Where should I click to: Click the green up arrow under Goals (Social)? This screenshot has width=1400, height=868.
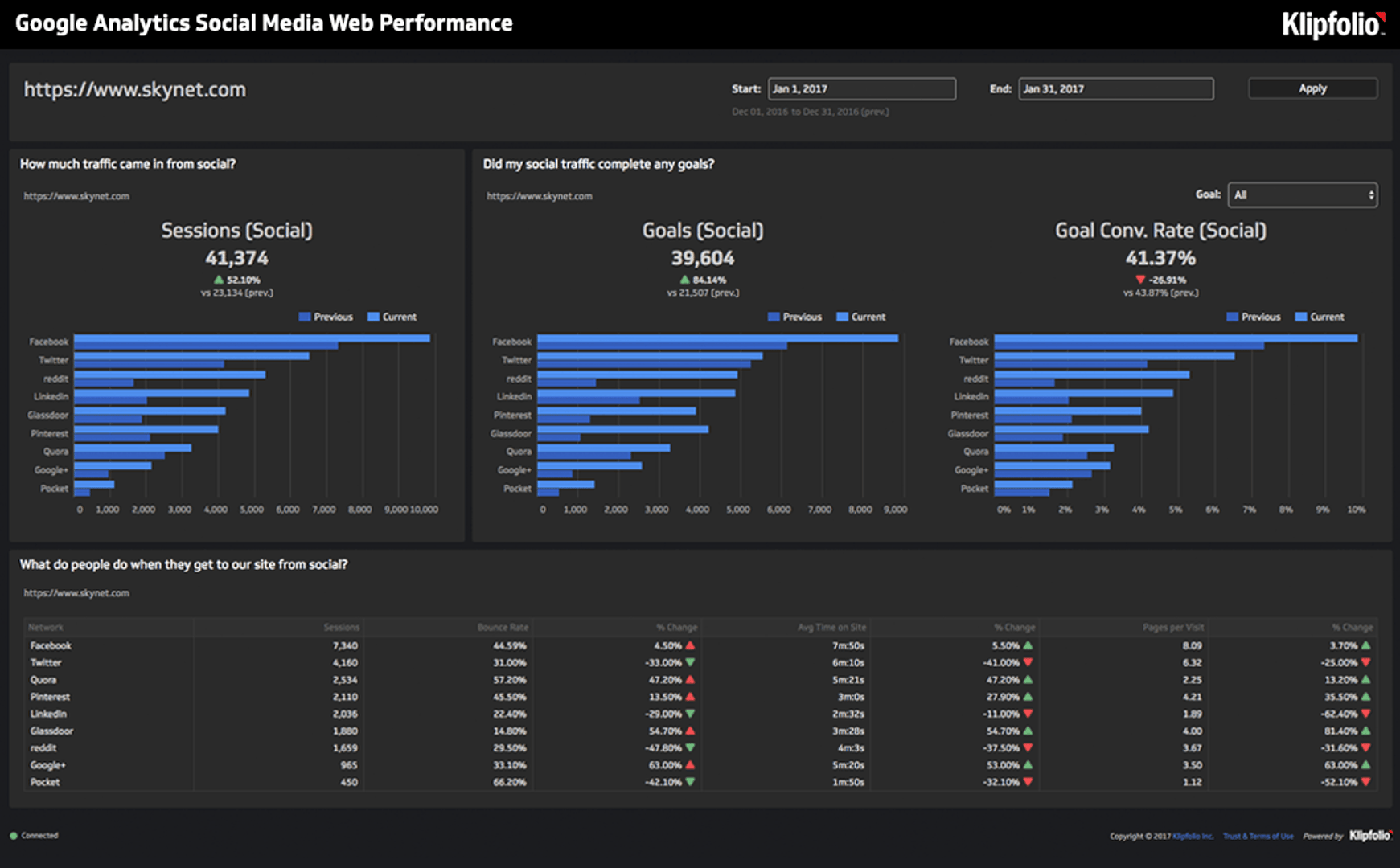[x=684, y=280]
